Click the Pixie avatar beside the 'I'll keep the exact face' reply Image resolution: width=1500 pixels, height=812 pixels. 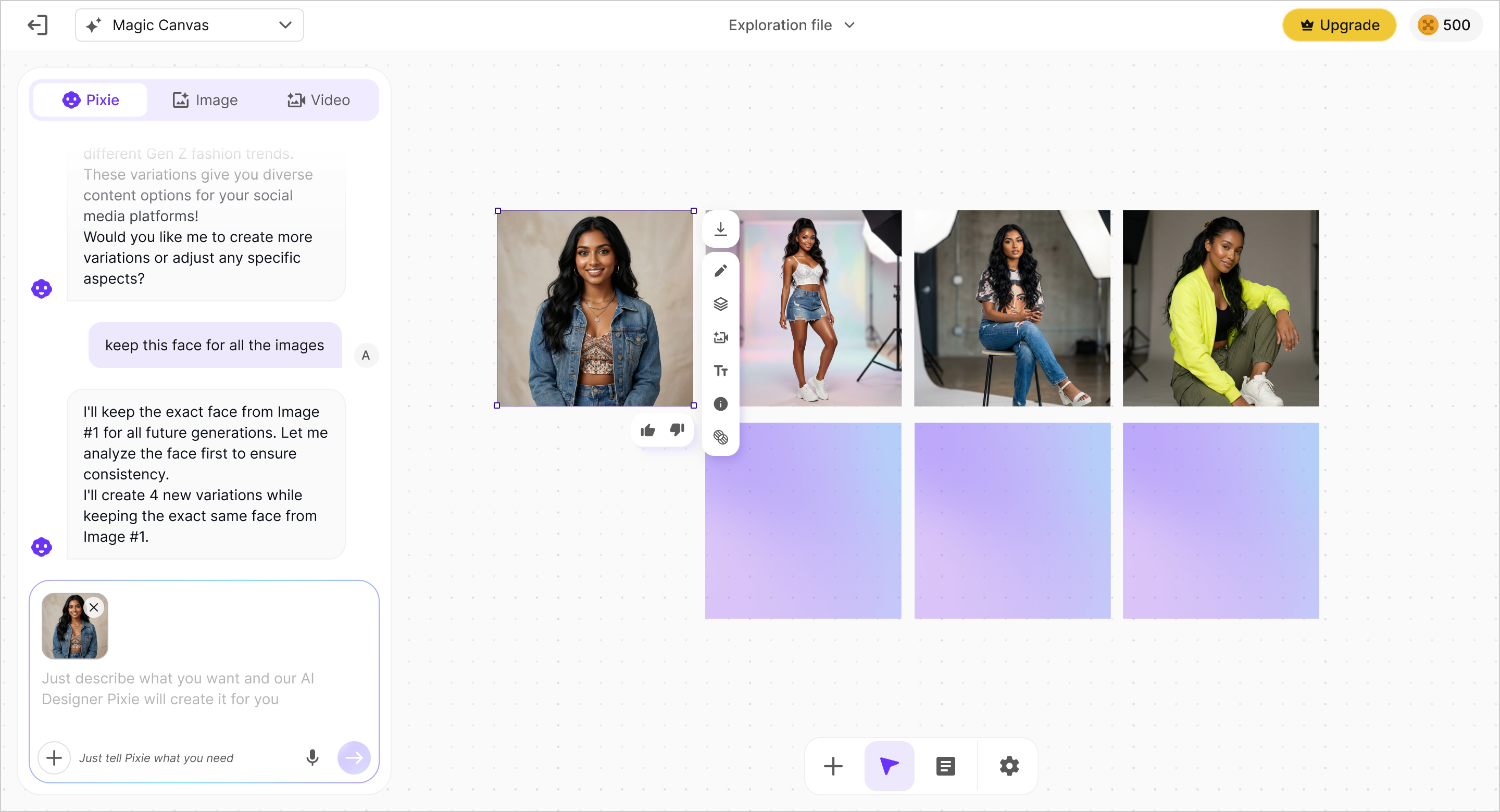click(x=41, y=547)
